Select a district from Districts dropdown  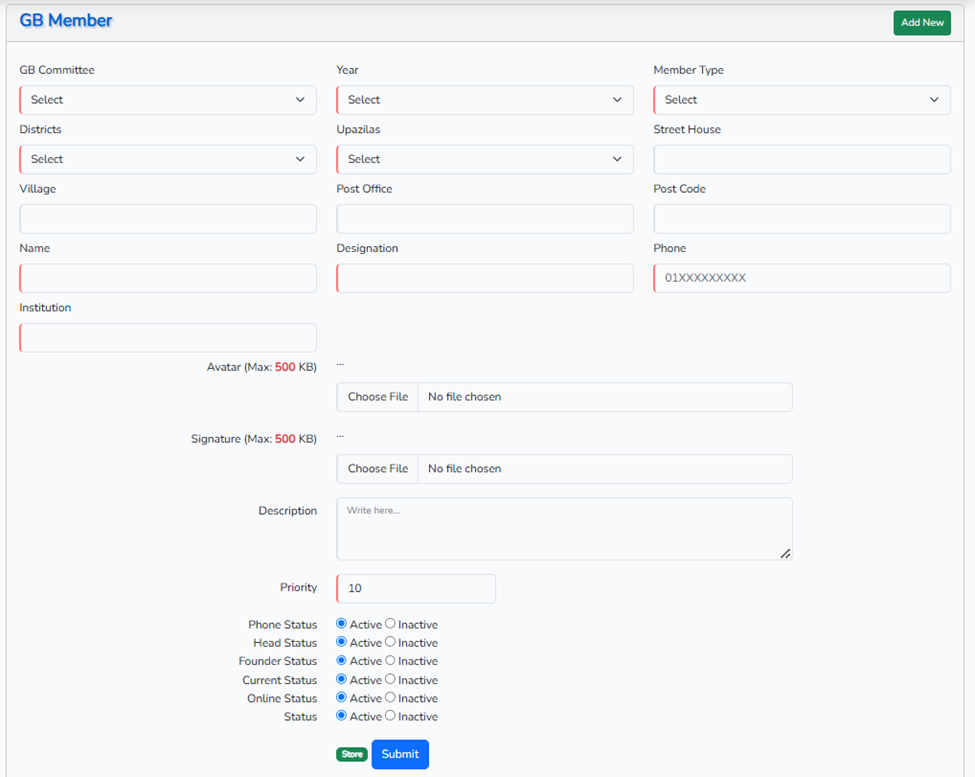tap(168, 159)
